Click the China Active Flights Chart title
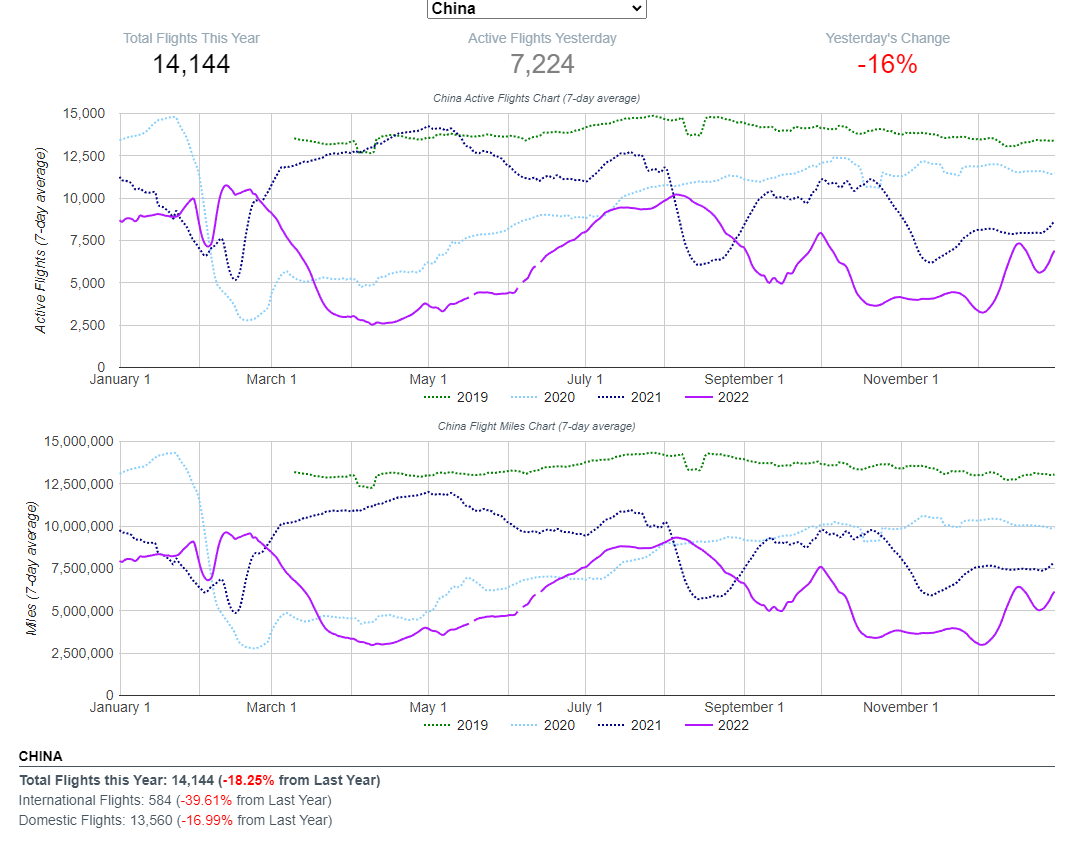1086x842 pixels. [x=536, y=98]
